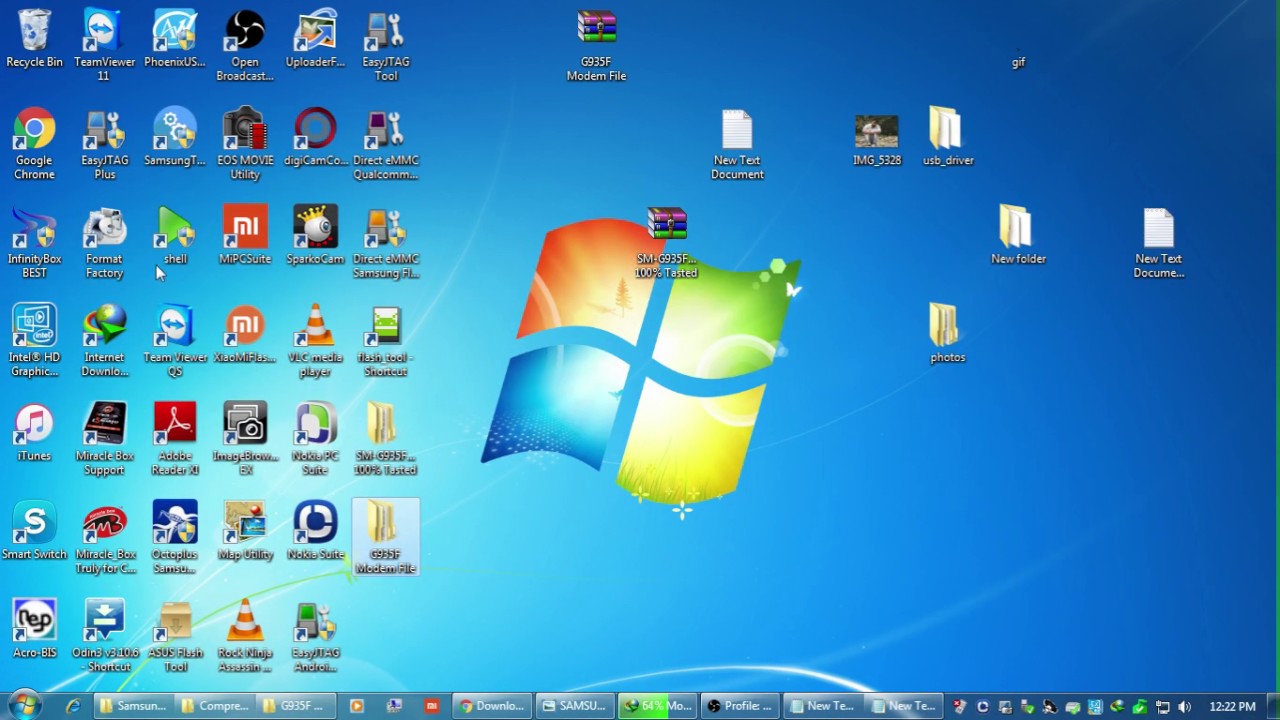This screenshot has width=1280, height=720.
Task: Open Team Viewer QS shortcut
Action: point(174,341)
